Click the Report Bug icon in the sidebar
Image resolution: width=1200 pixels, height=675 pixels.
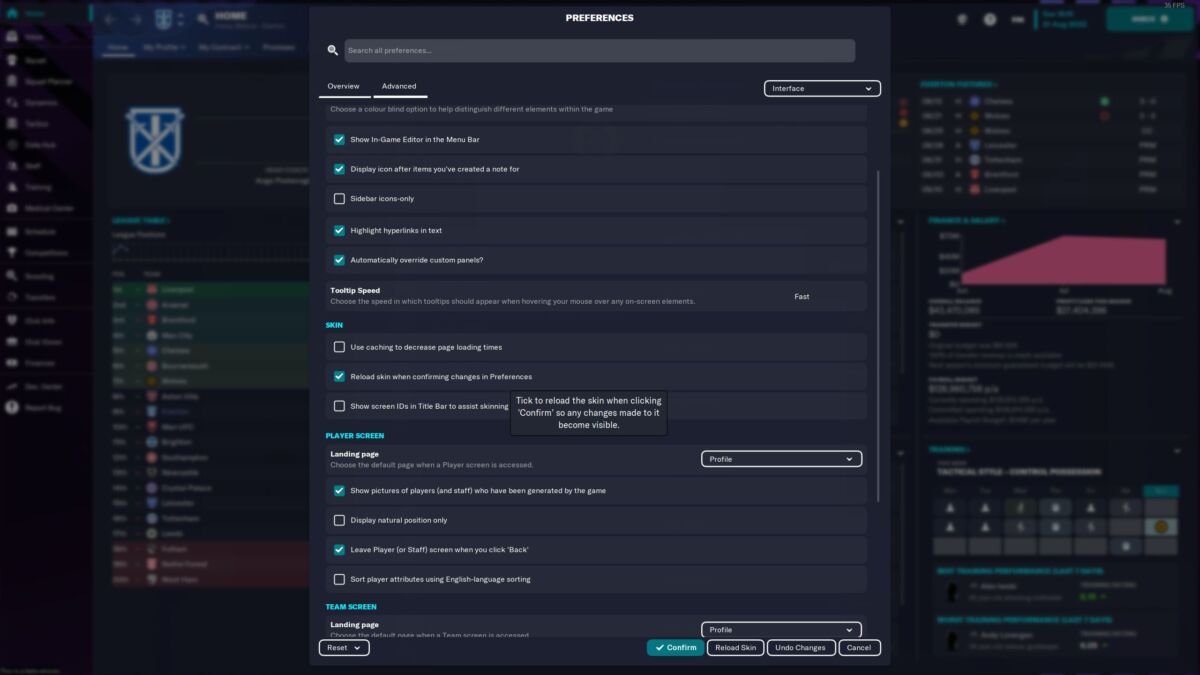(11, 407)
